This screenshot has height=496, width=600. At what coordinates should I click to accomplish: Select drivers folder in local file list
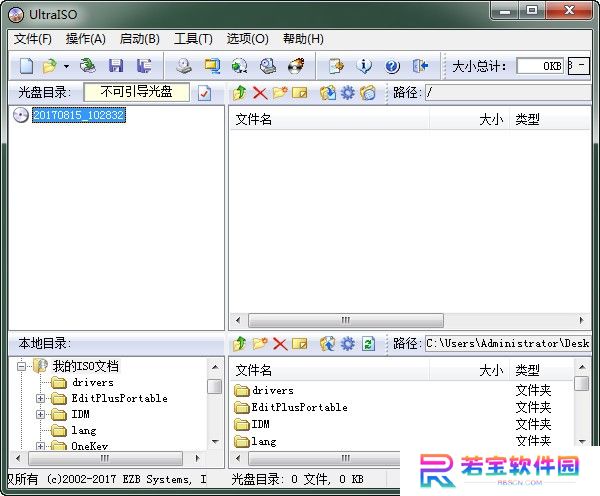272,390
